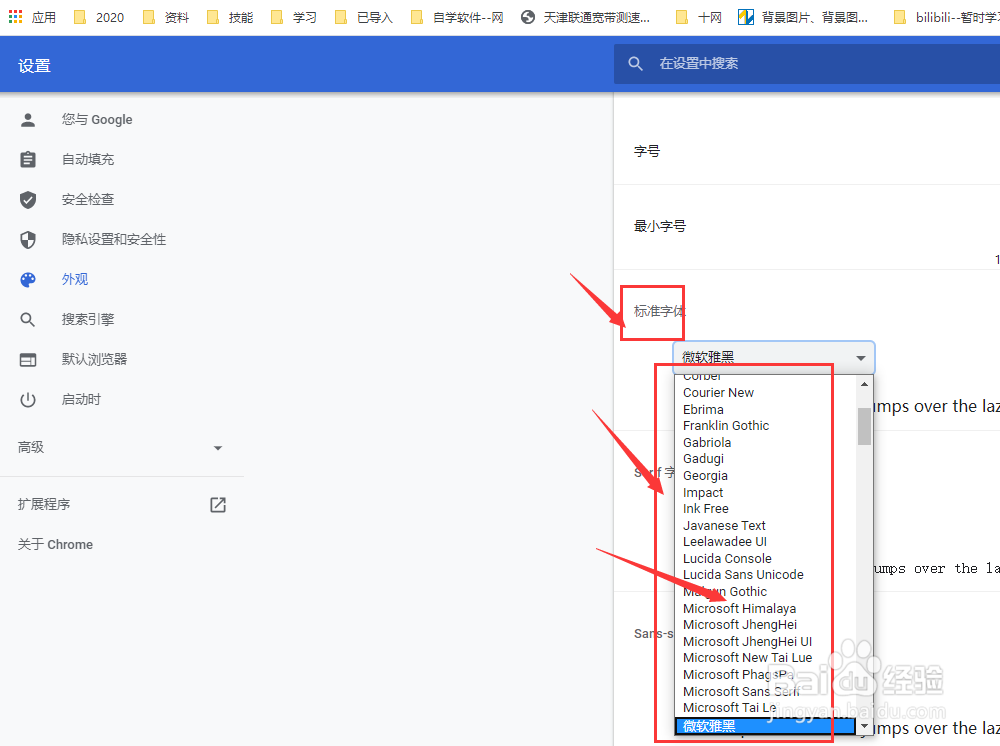
Task: Click the browser window icon for 默认浏览器
Action: tap(27, 360)
